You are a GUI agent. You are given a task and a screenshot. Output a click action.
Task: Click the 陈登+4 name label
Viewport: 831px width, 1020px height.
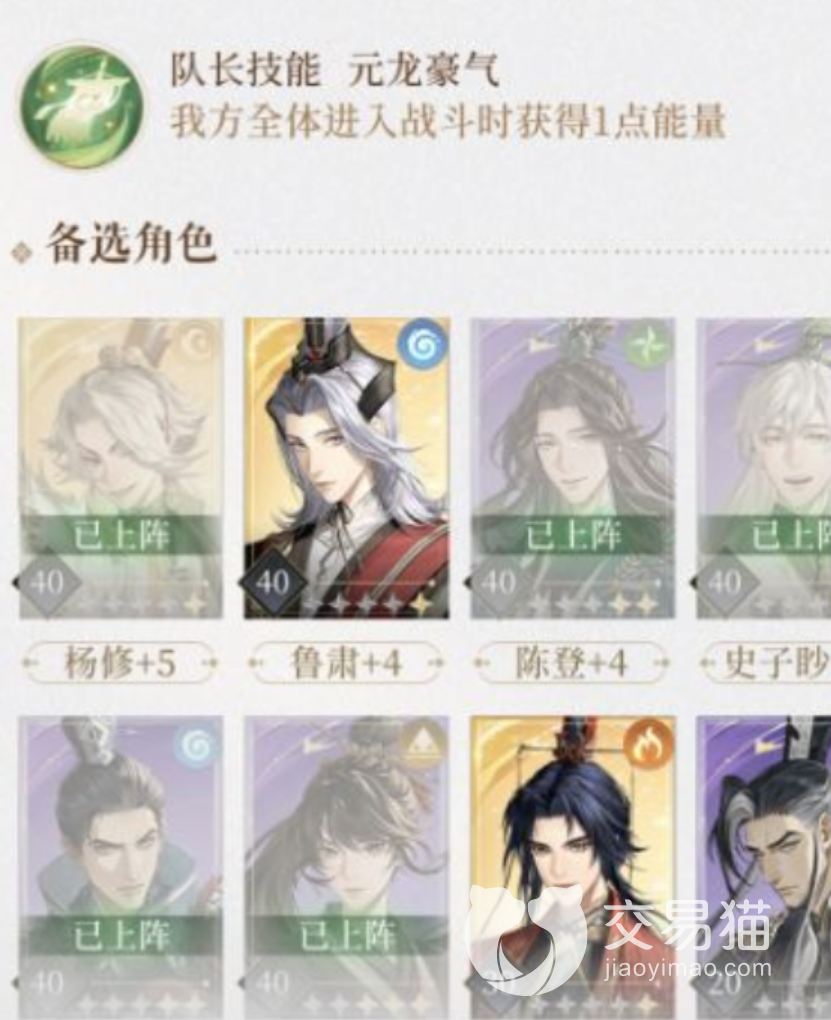pos(571,663)
